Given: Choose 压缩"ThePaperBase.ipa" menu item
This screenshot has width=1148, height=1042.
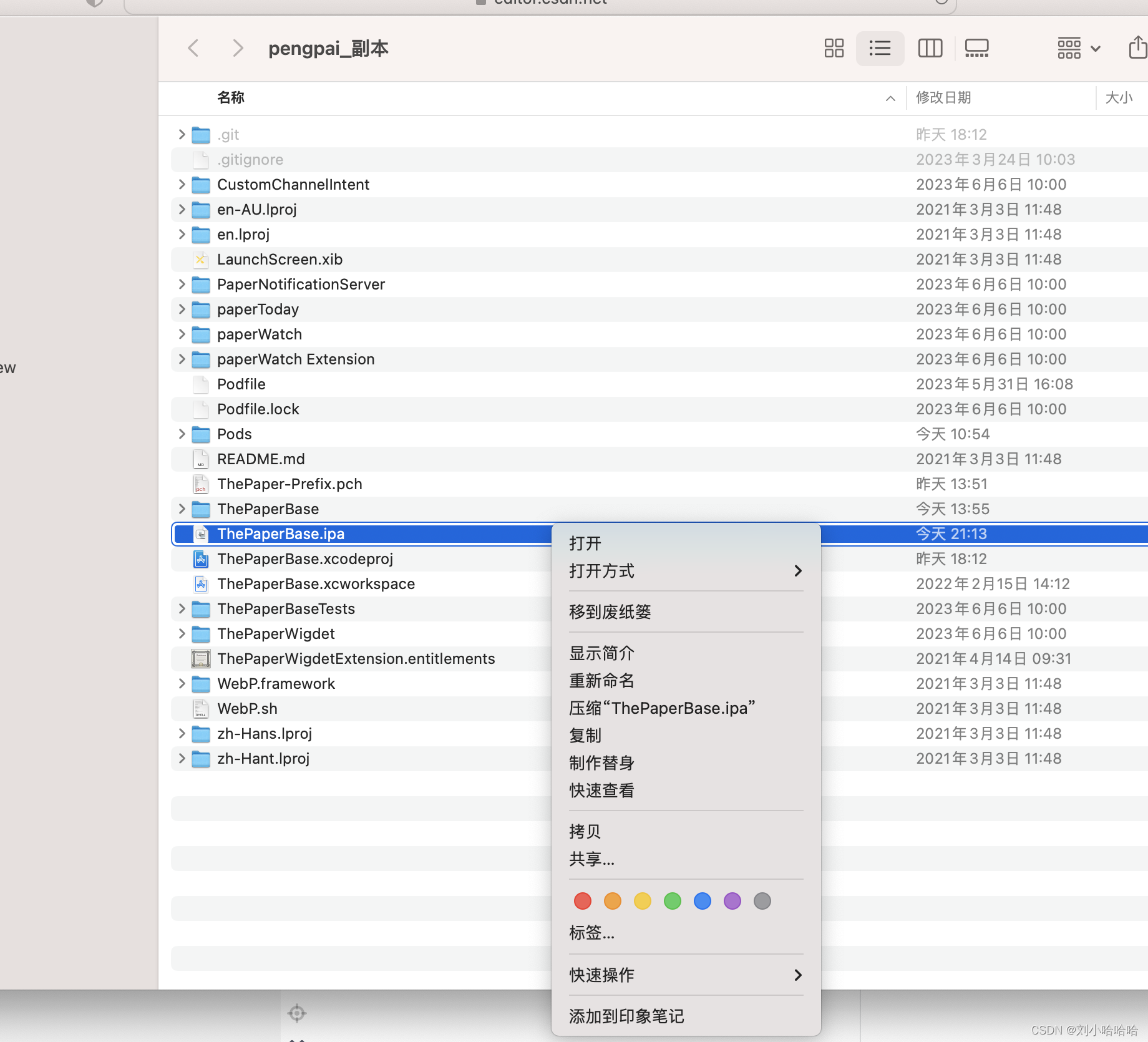Looking at the screenshot, I should click(686, 708).
